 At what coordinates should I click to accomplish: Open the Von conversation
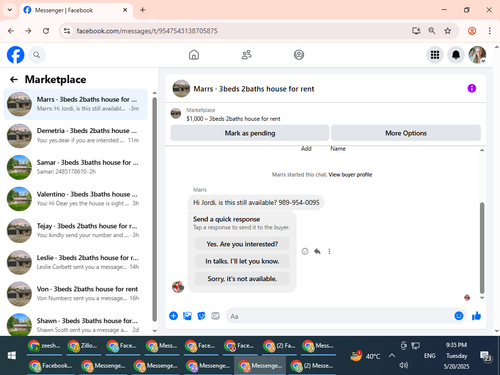pos(75,294)
